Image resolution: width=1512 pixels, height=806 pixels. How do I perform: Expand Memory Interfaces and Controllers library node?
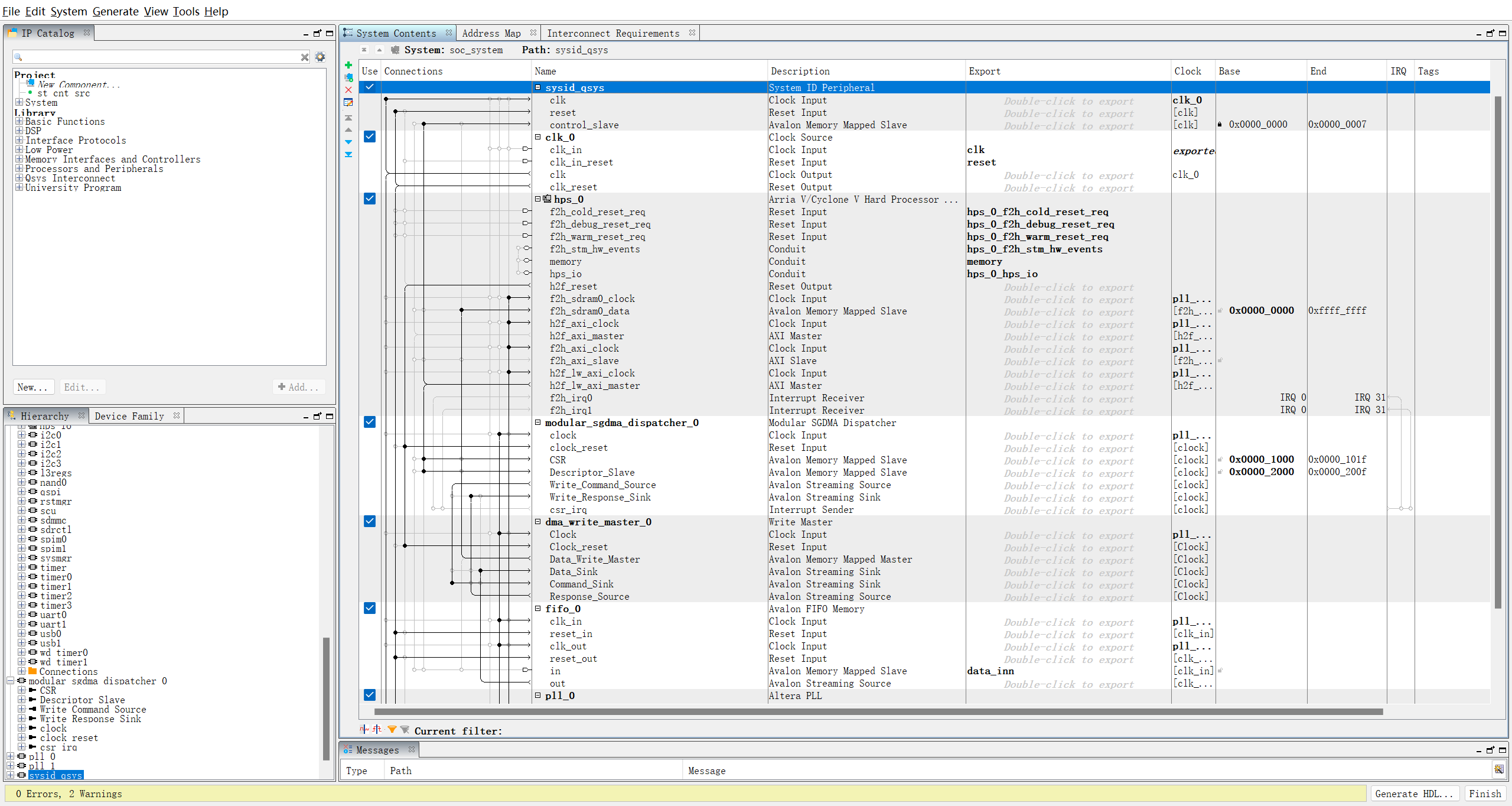19,159
